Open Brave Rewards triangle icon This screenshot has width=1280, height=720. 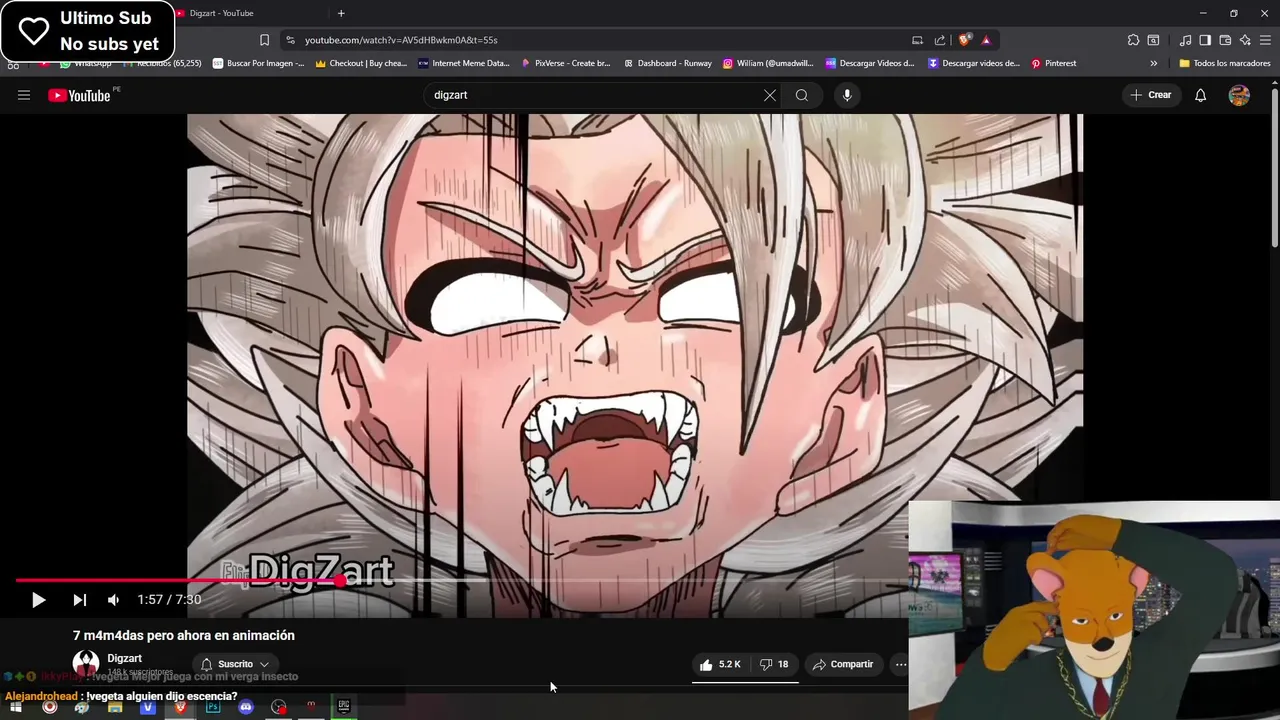[x=986, y=40]
